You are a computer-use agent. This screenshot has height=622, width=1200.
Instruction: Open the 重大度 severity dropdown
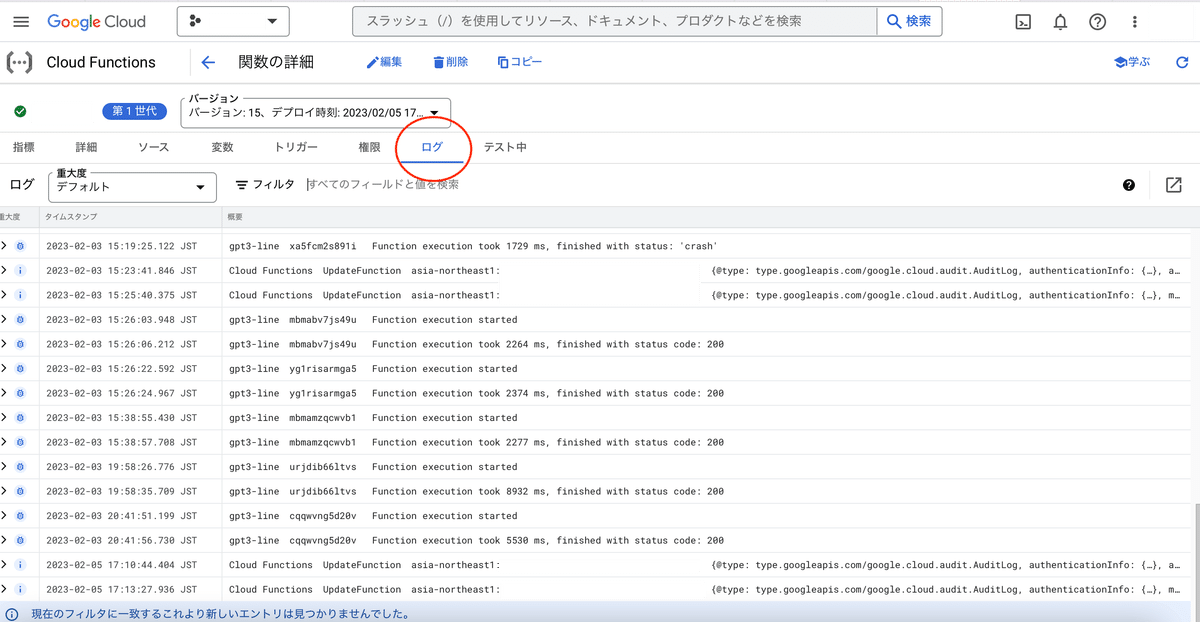point(132,186)
